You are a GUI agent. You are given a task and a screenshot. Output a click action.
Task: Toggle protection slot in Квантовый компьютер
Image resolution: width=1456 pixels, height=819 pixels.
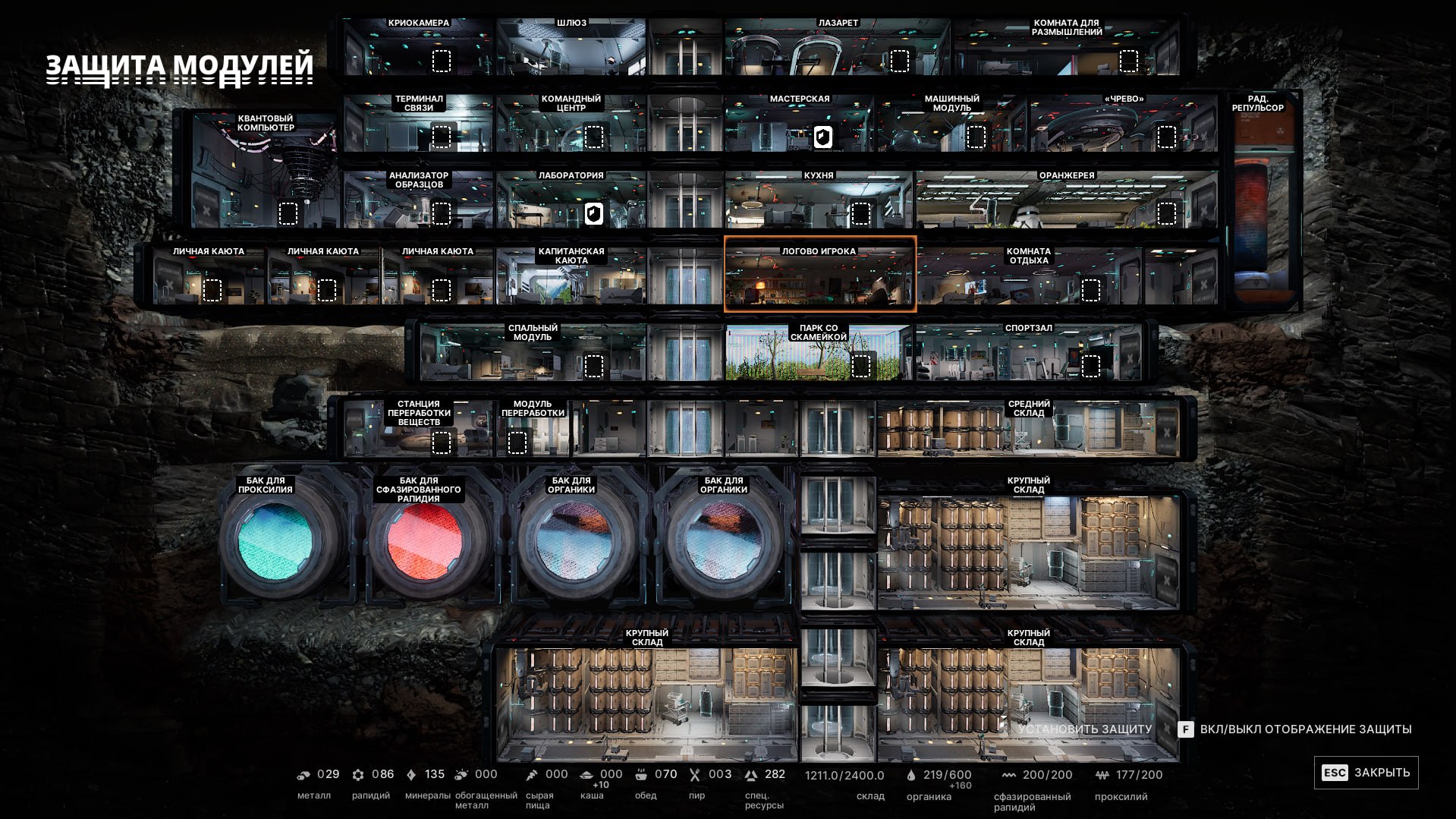pos(288,214)
